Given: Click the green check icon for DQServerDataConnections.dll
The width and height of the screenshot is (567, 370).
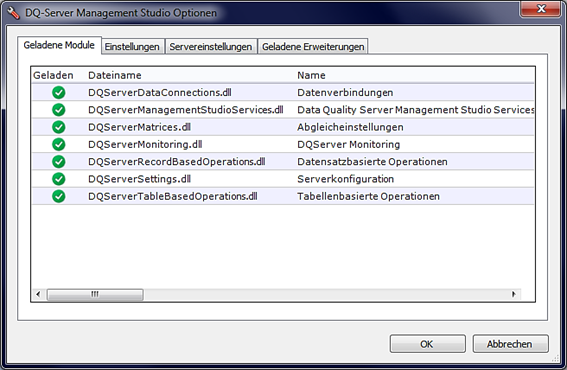Looking at the screenshot, I should click(59, 93).
